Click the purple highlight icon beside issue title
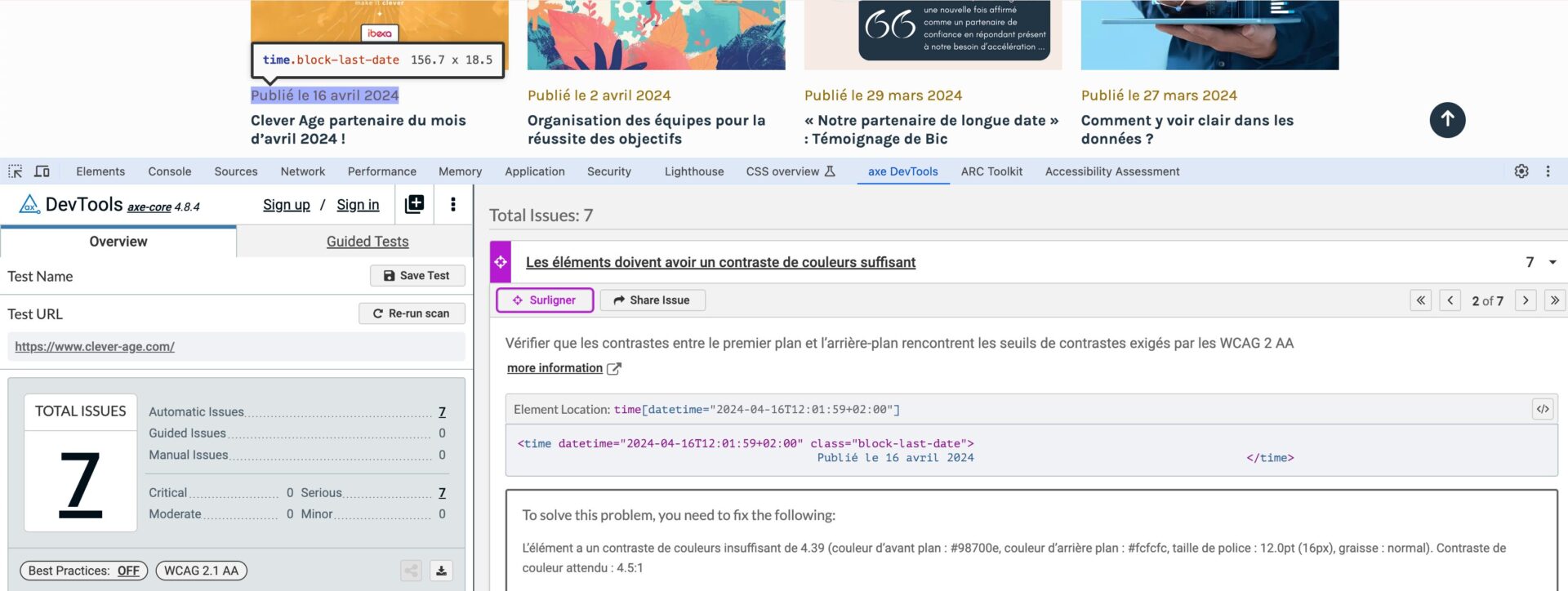This screenshot has height=591, width=1568. click(x=501, y=262)
